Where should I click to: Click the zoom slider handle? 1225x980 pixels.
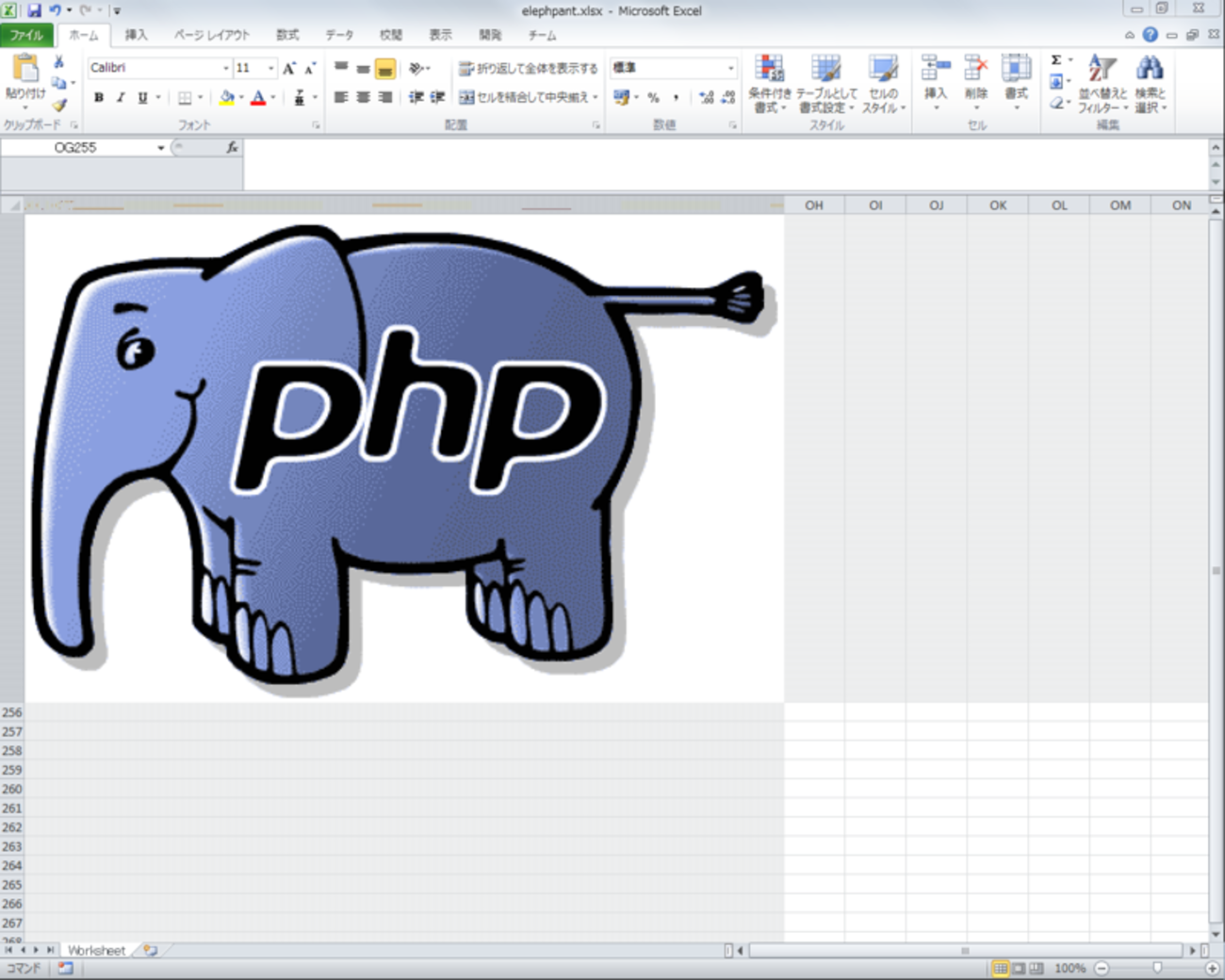pyautogui.click(x=1157, y=968)
